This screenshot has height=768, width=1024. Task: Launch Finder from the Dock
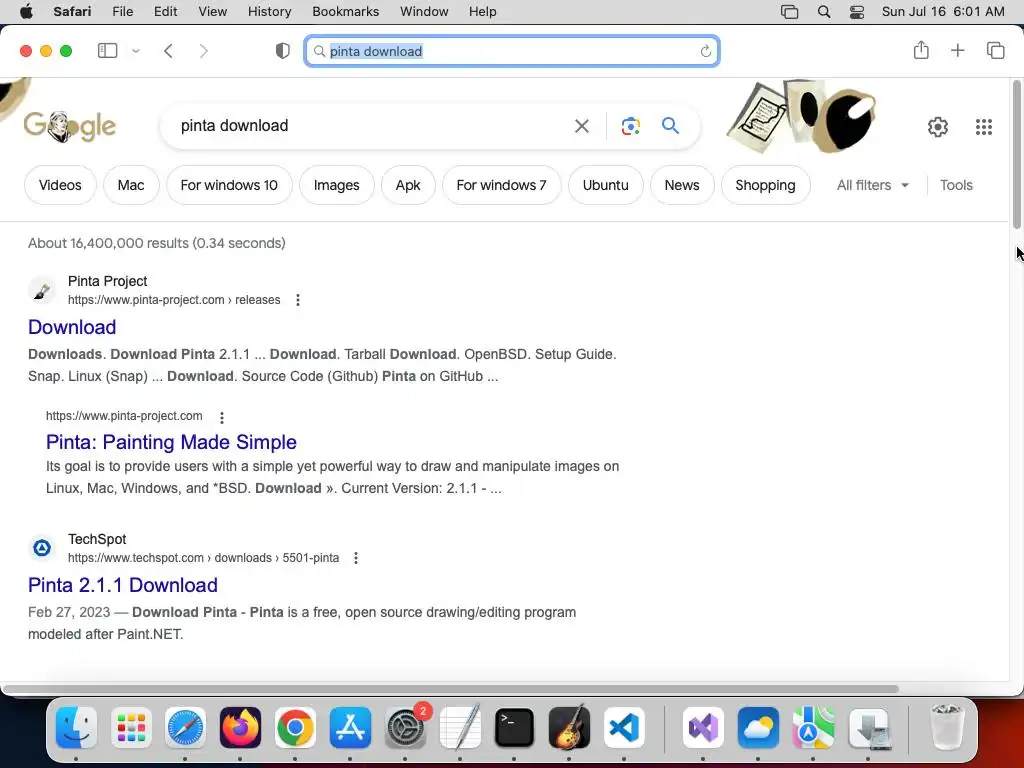pos(76,727)
